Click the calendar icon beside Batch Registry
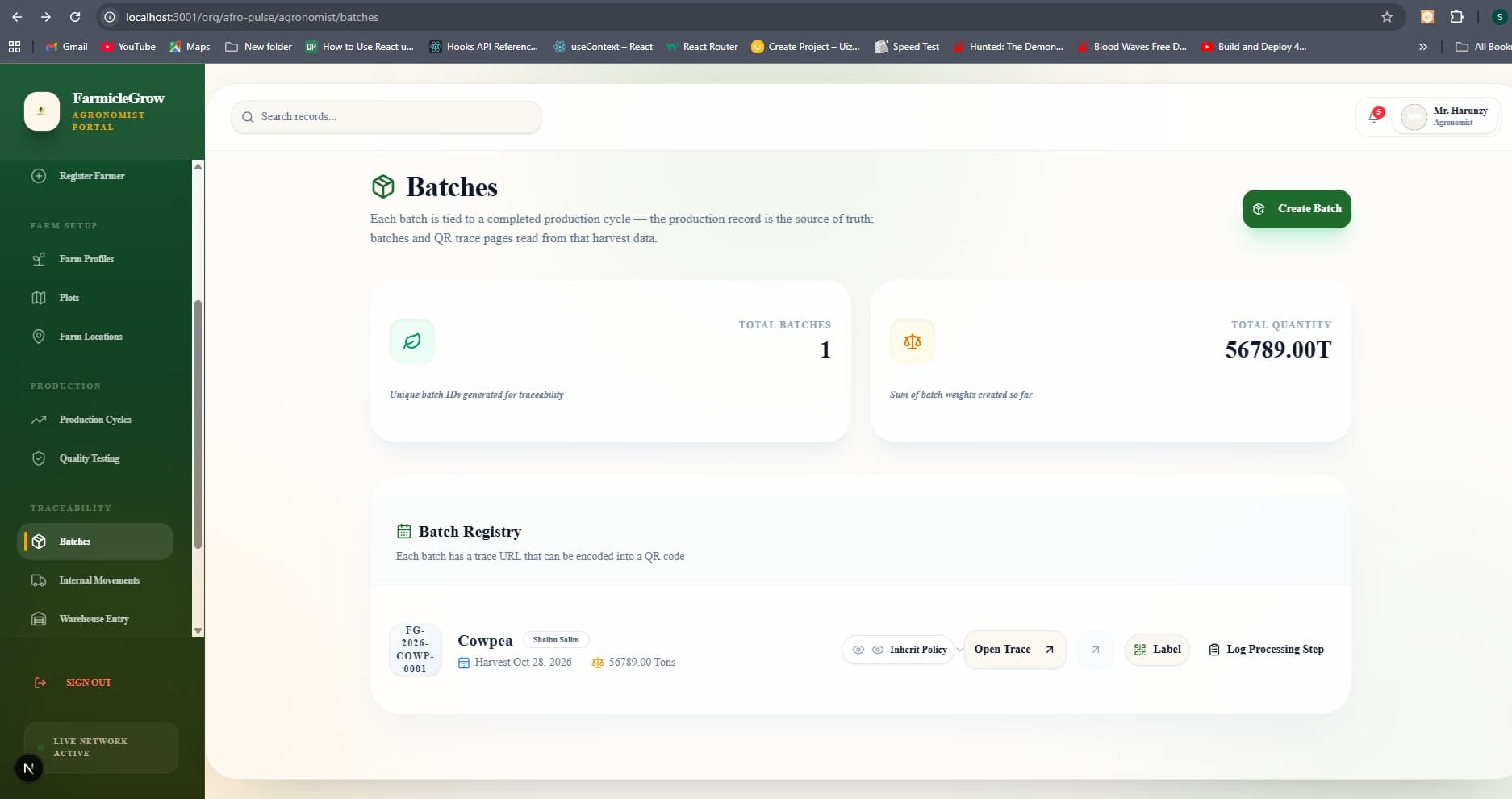1512x799 pixels. coord(404,531)
